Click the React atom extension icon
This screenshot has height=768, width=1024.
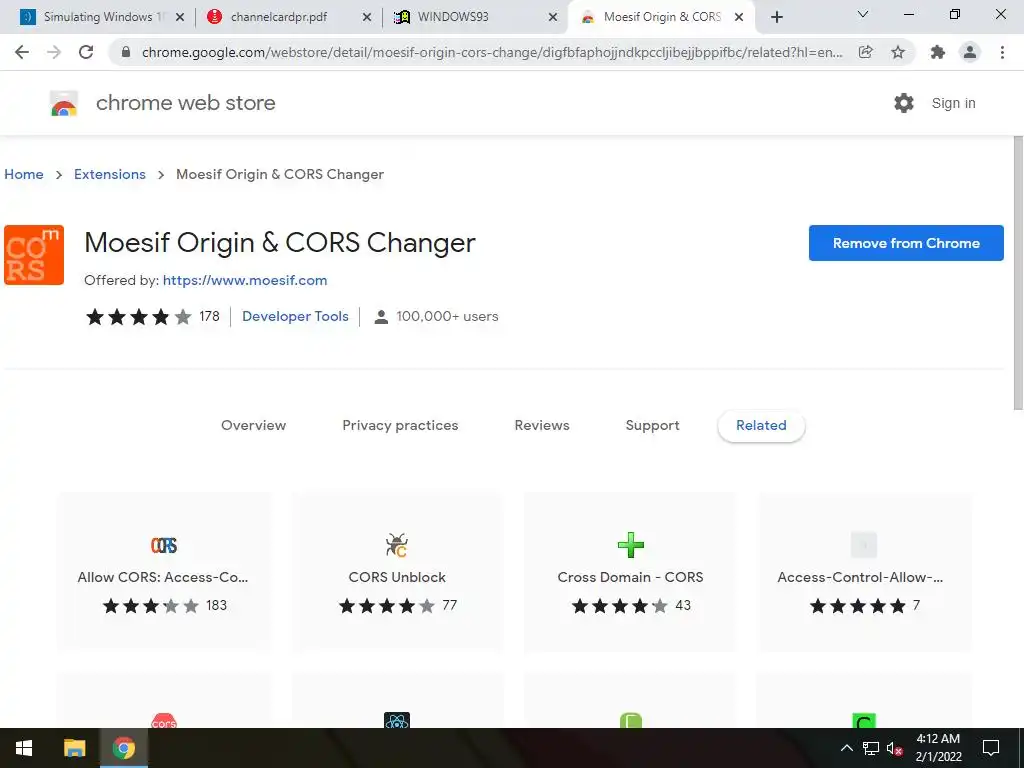pyautogui.click(x=396, y=720)
